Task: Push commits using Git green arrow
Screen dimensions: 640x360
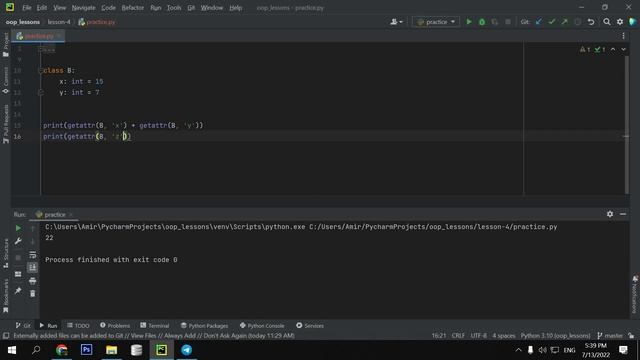Action: 564,22
